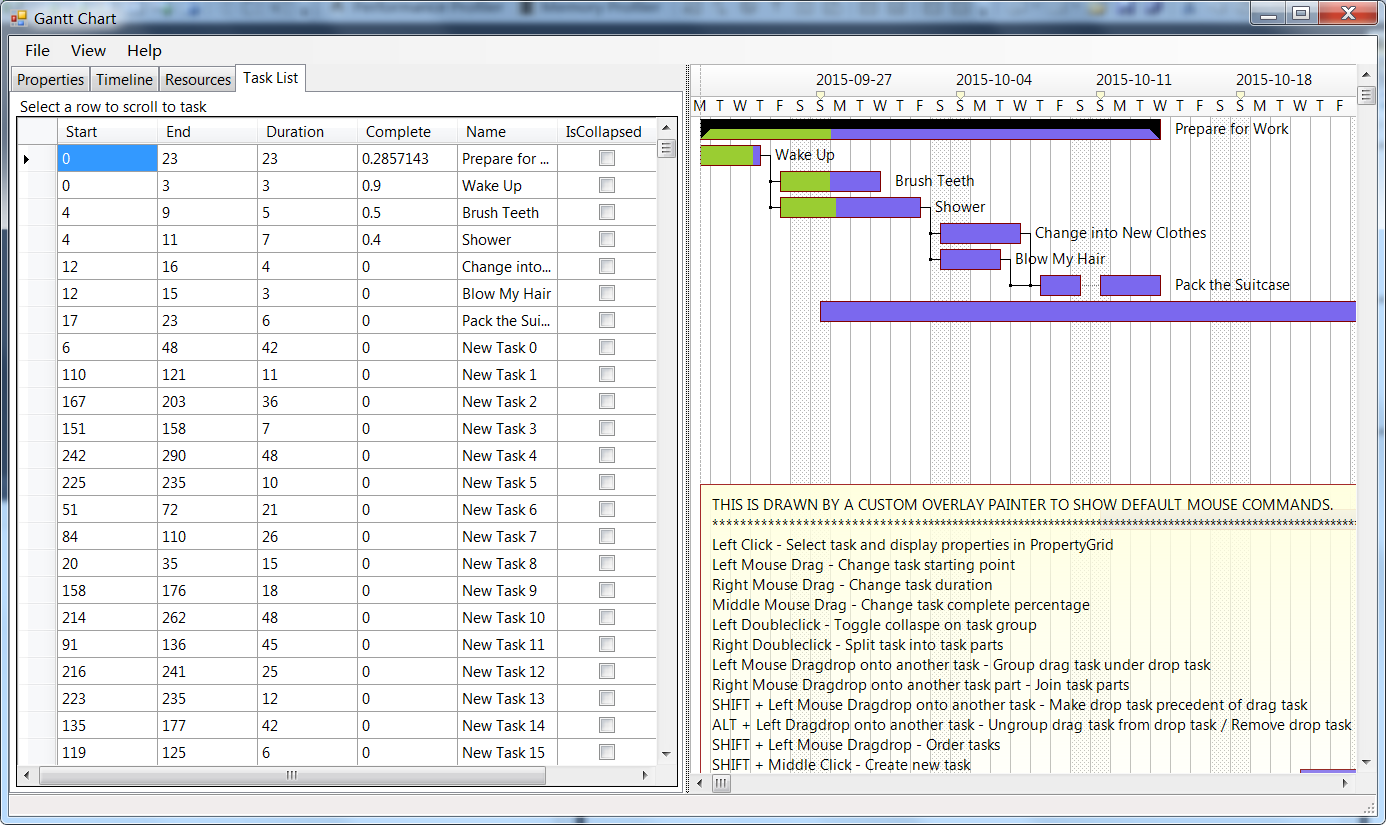Click the partially visible blue button below the chart

pyautogui.click(x=1327, y=772)
